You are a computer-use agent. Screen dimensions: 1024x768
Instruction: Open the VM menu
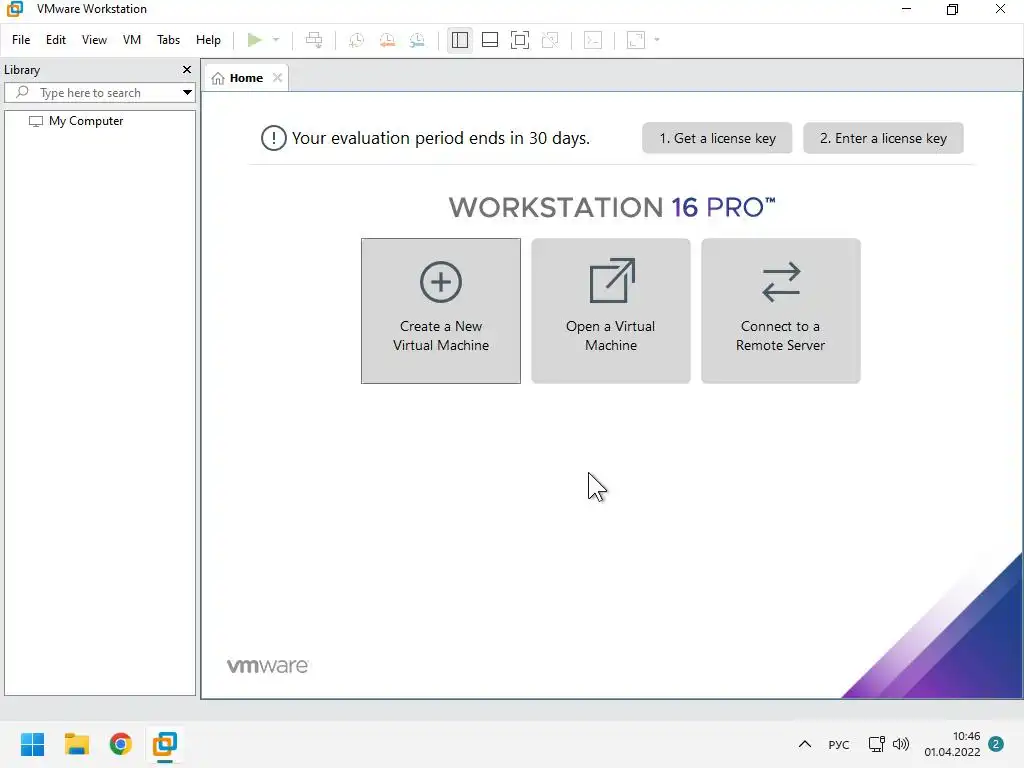(132, 40)
